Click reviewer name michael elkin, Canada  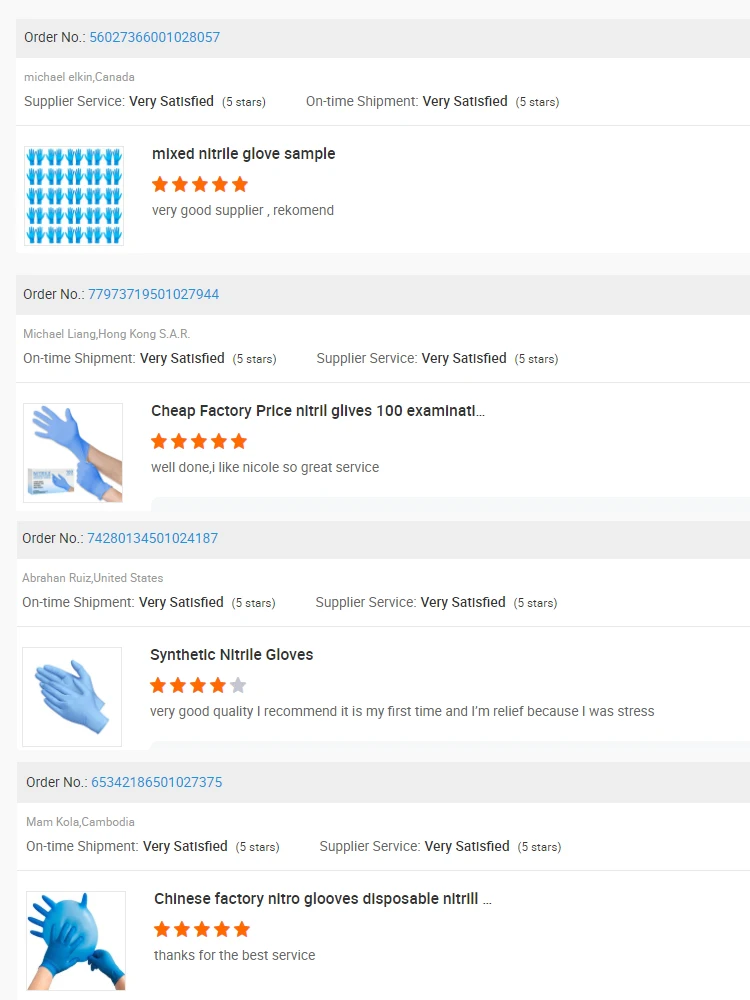pos(79,77)
